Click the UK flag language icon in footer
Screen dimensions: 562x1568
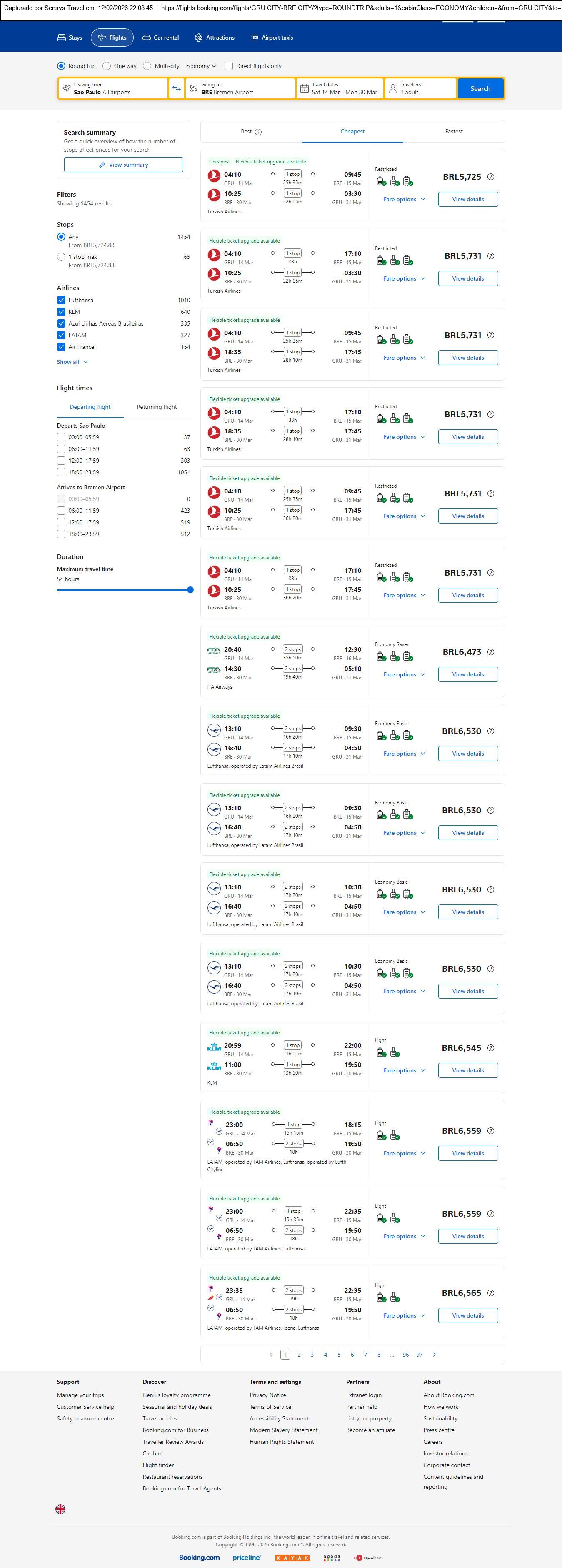point(60,1509)
